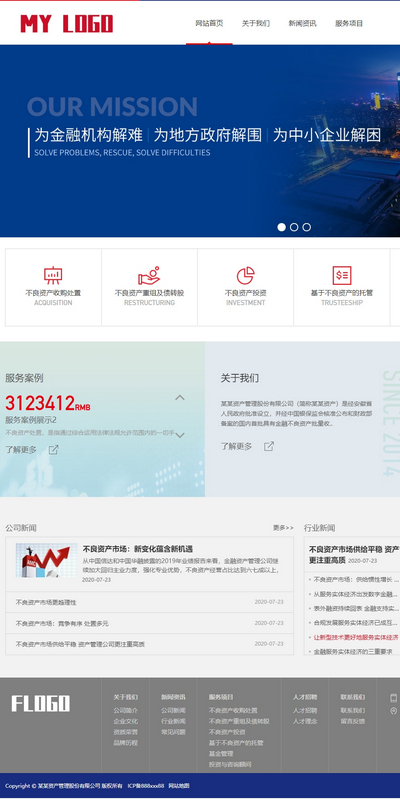Click footer heading 人才招聘

pos(305,697)
